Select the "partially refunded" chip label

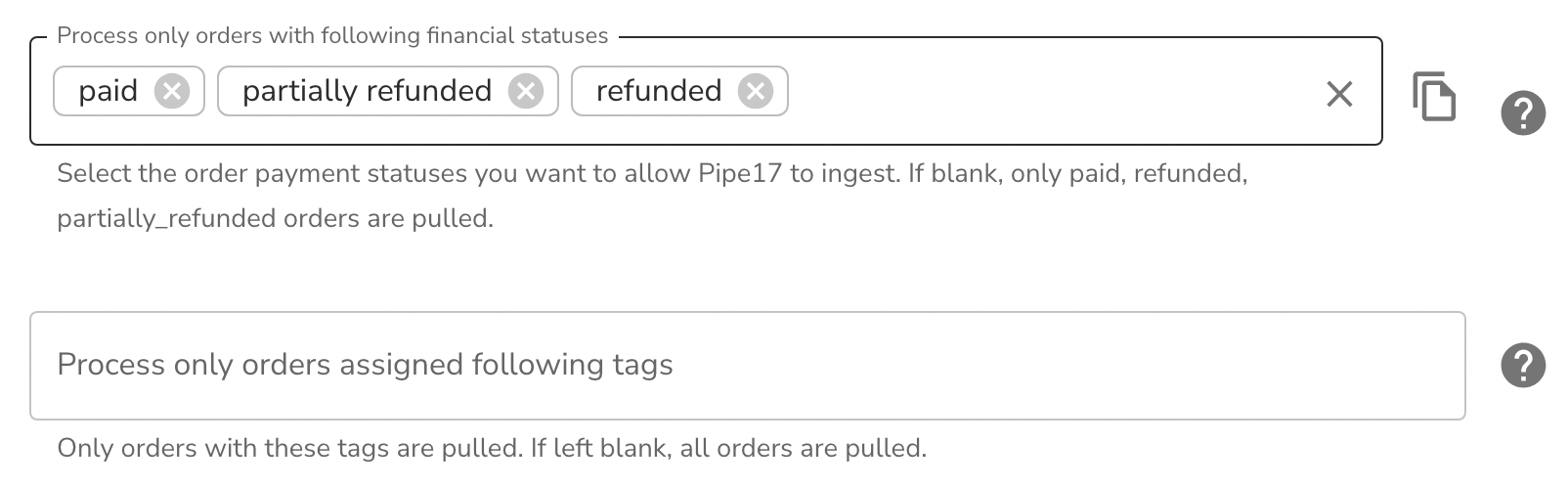[x=367, y=91]
